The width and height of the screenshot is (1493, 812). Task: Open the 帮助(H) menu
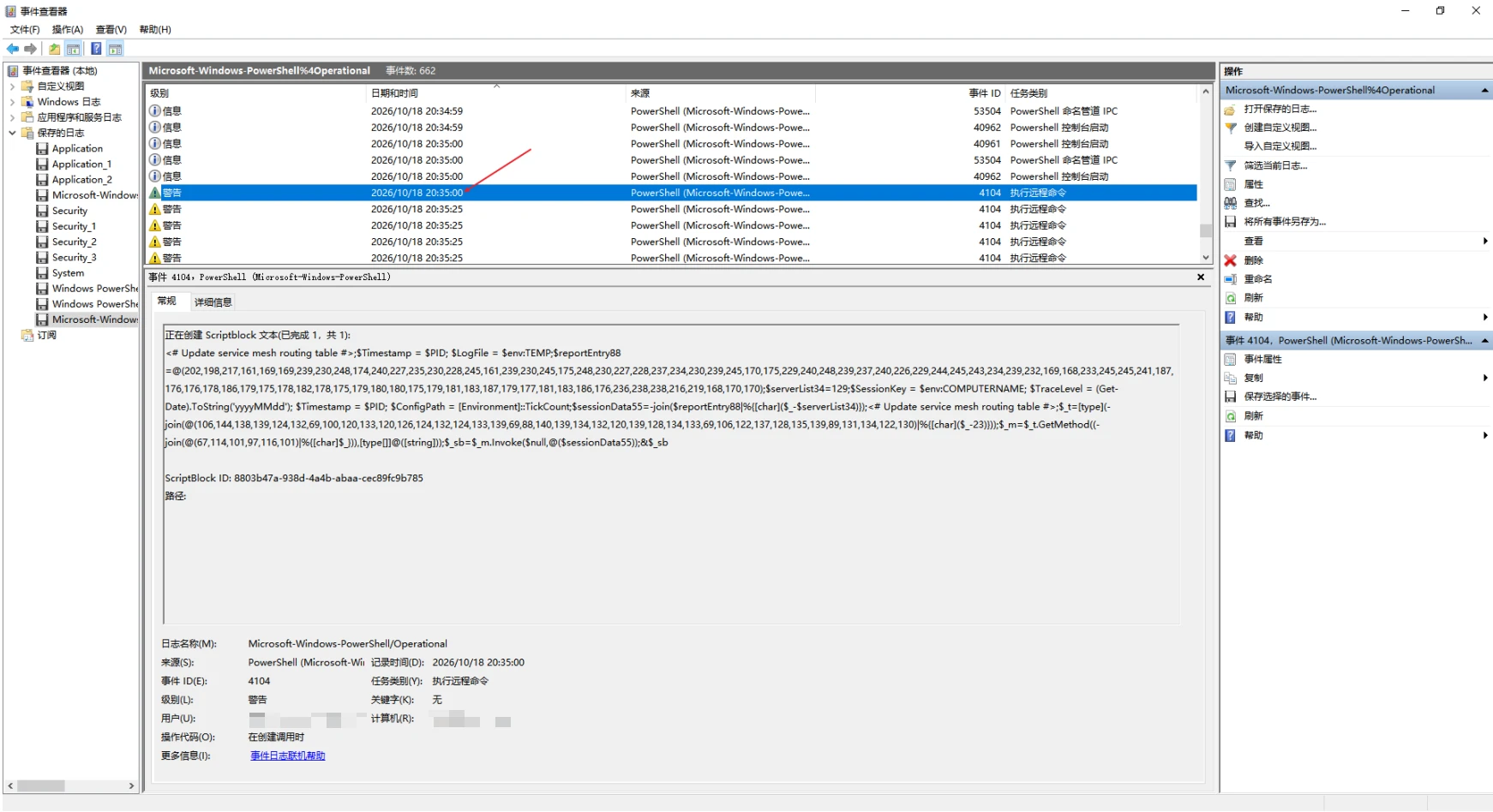[155, 30]
